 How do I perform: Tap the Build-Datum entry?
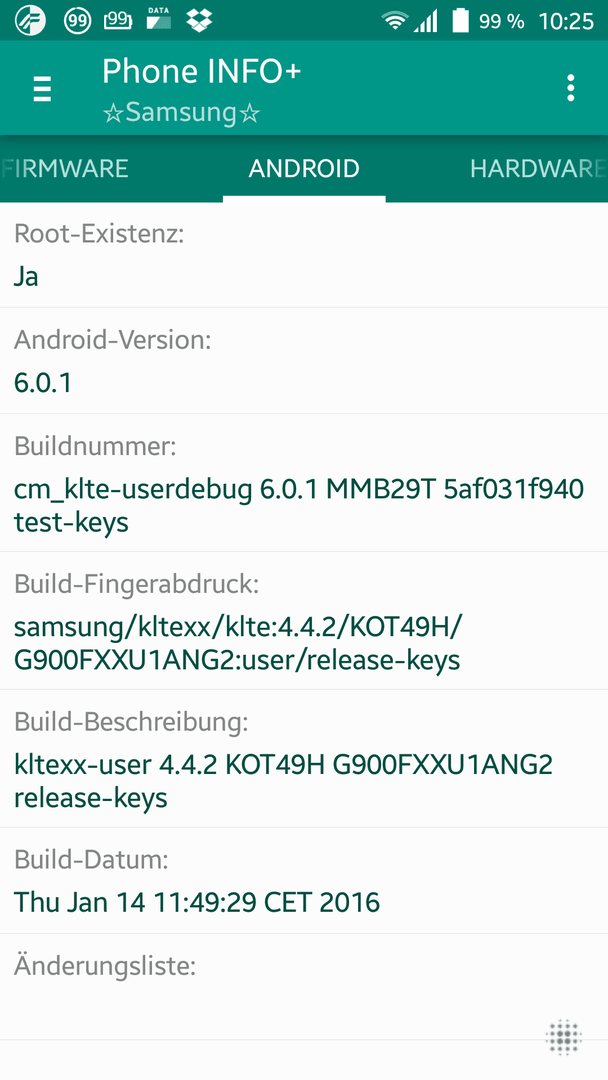pos(304,881)
